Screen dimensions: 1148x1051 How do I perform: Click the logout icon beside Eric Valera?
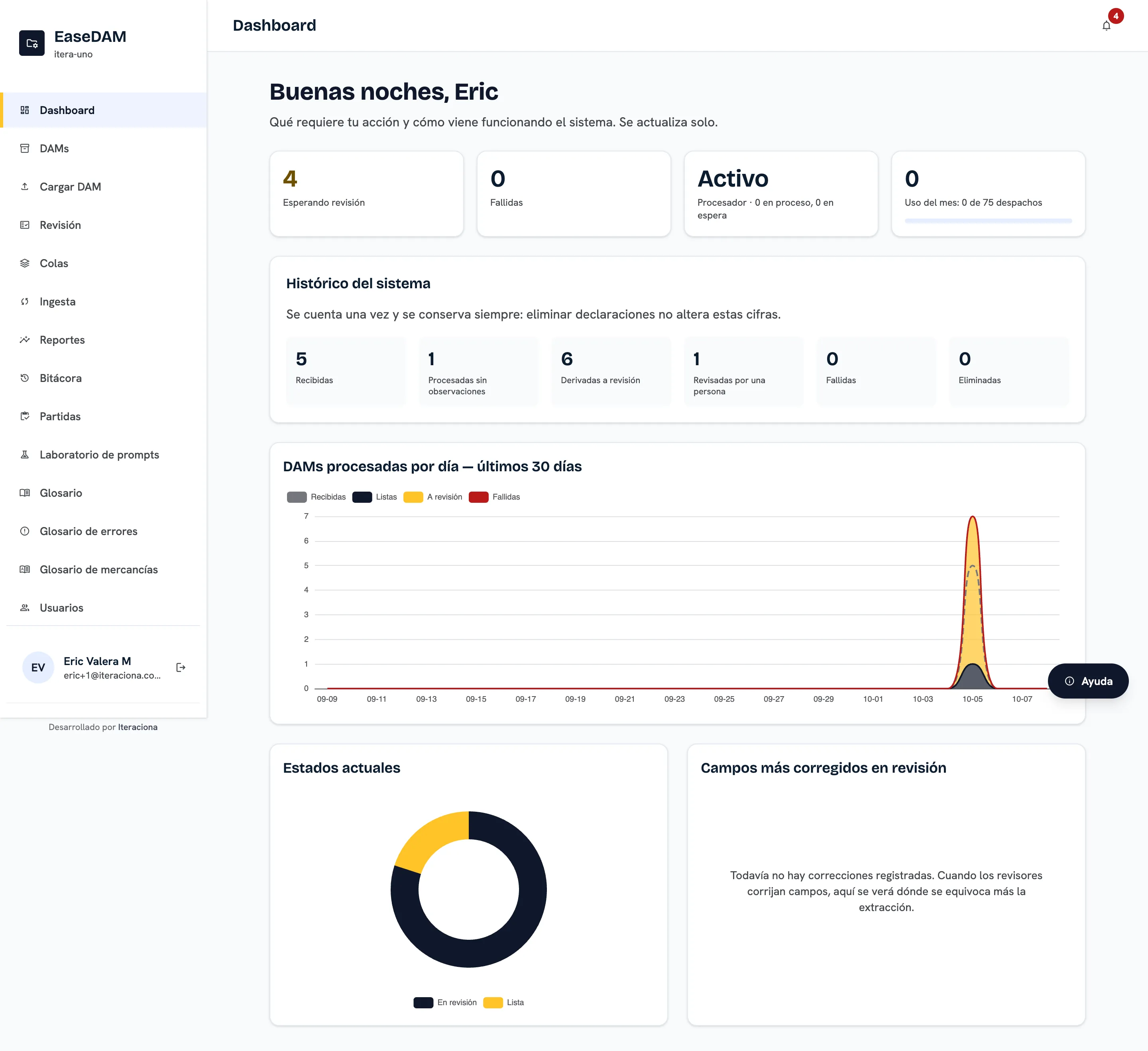[x=181, y=667]
